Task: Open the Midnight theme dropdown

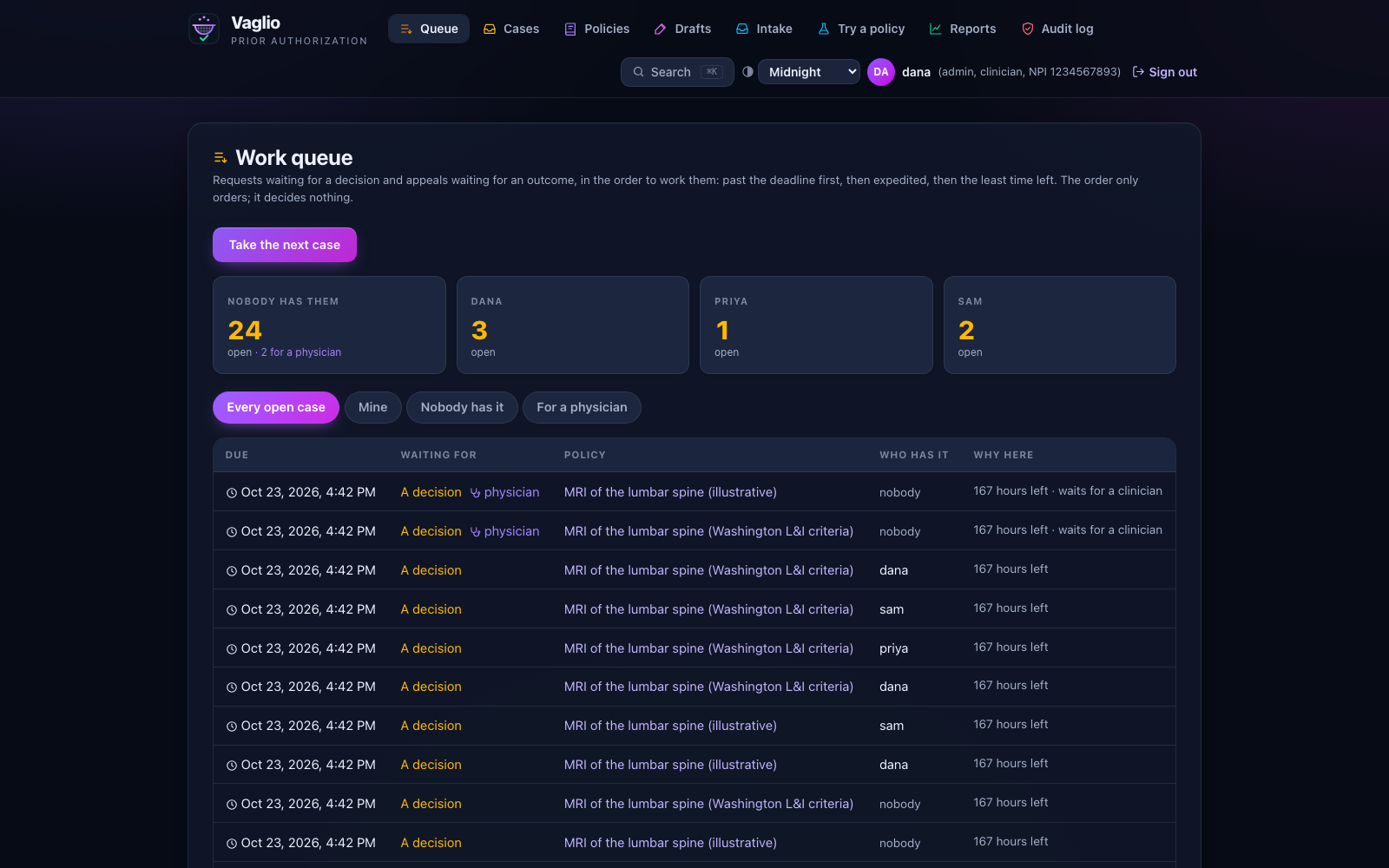Action: tap(809, 72)
